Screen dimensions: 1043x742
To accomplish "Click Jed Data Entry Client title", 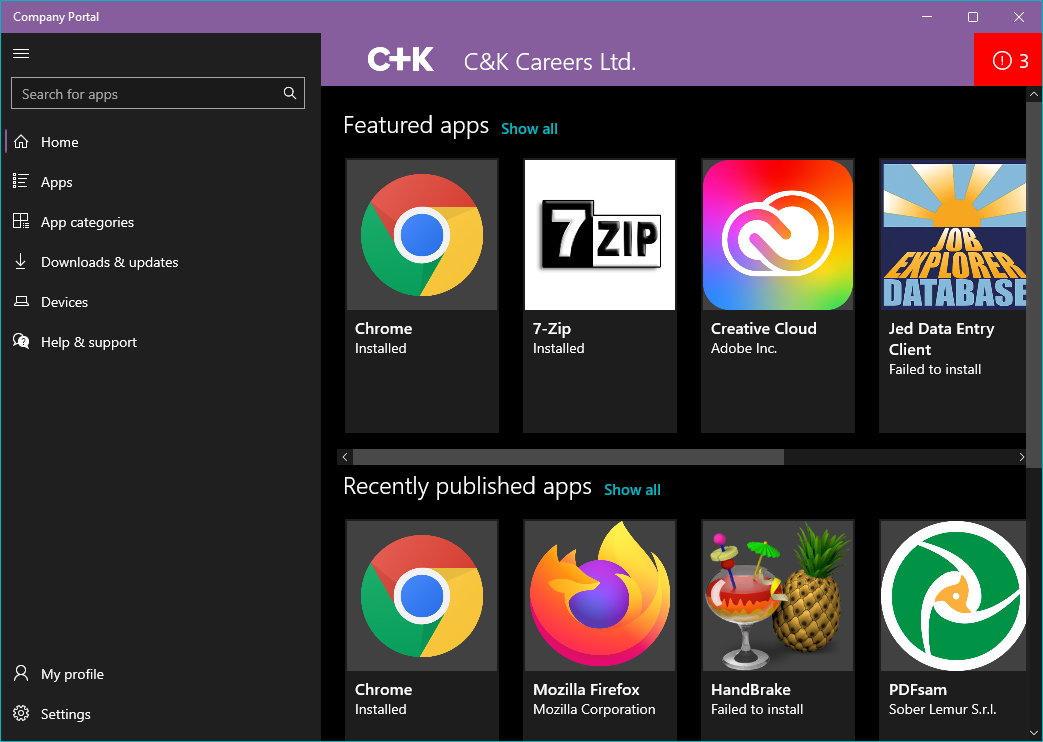I will 941,339.
